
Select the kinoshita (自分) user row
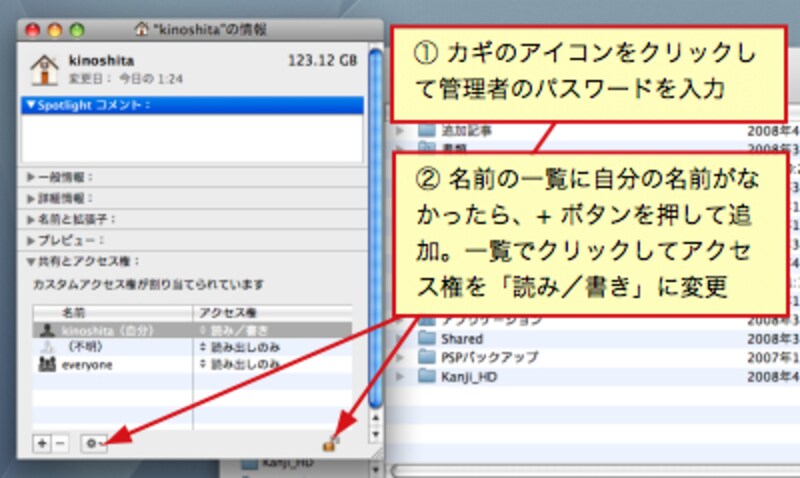[192, 330]
